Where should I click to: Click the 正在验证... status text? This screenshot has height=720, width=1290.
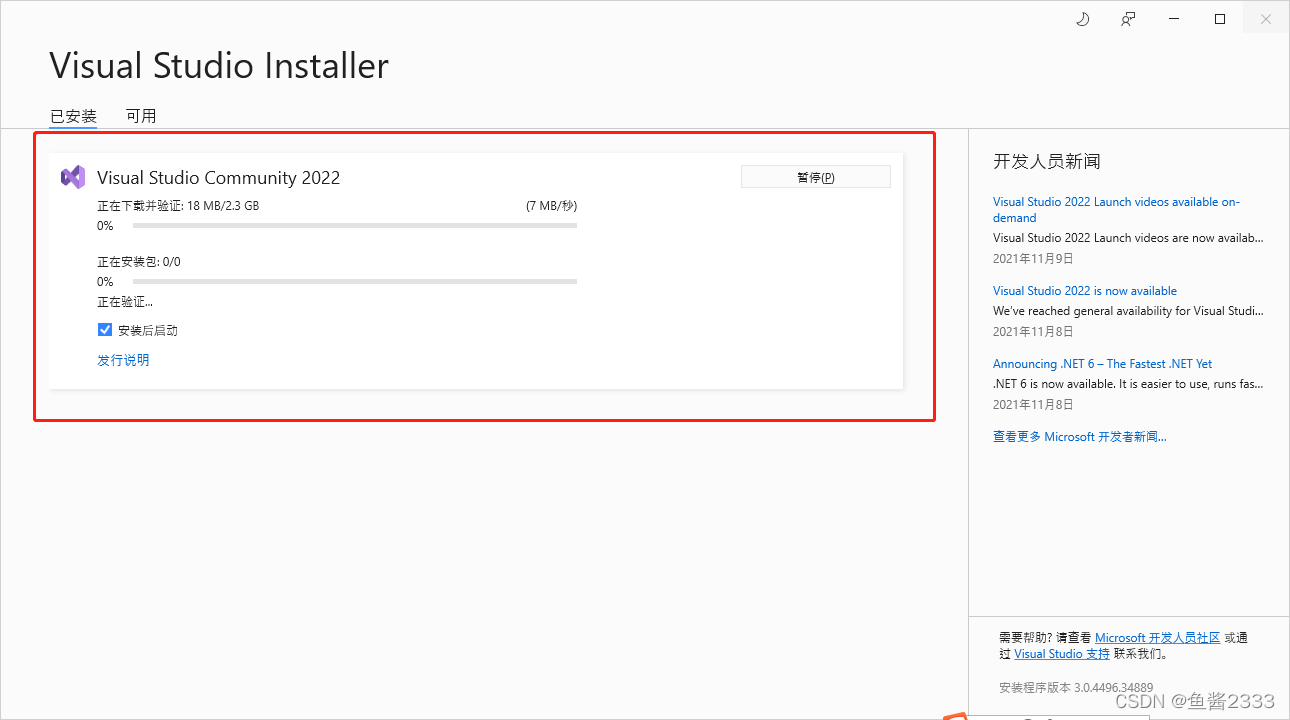click(125, 302)
